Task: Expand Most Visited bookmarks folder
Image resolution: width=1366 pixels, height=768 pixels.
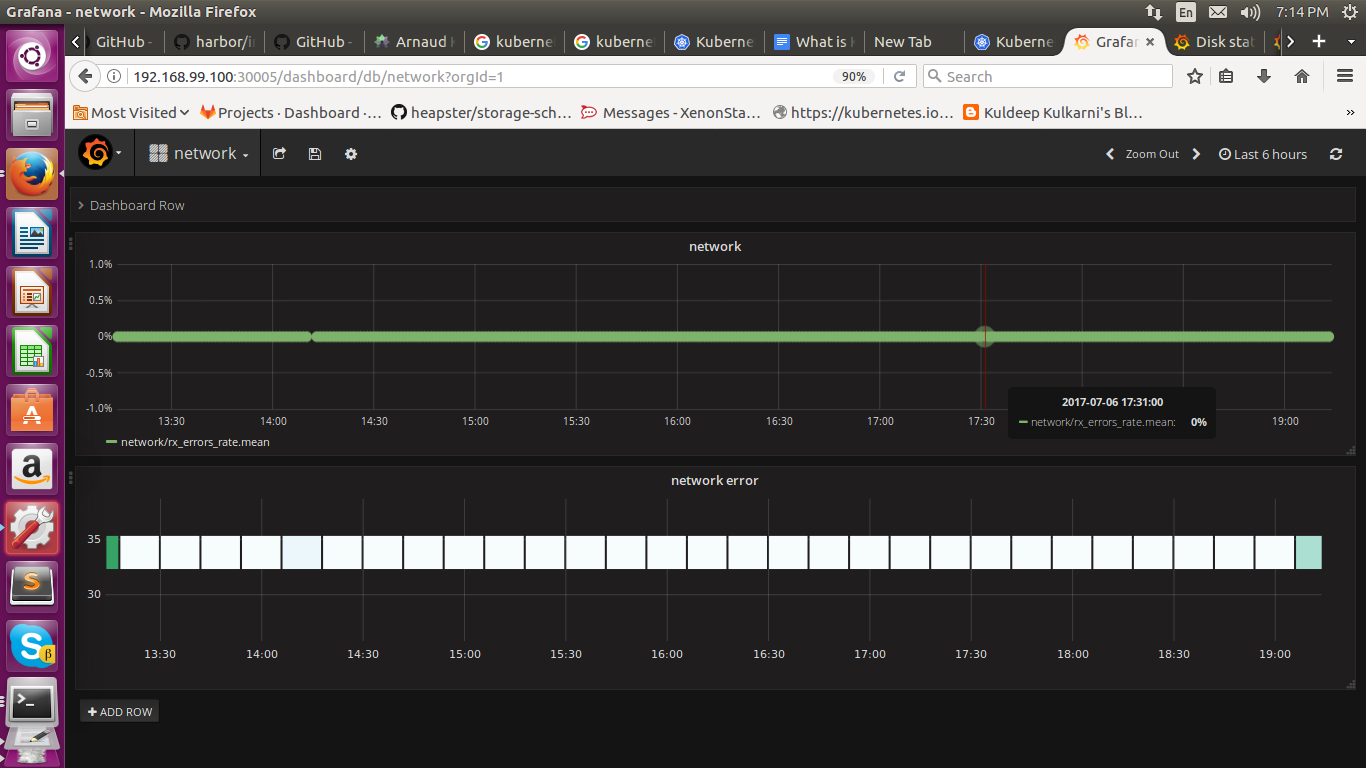Action: [131, 113]
